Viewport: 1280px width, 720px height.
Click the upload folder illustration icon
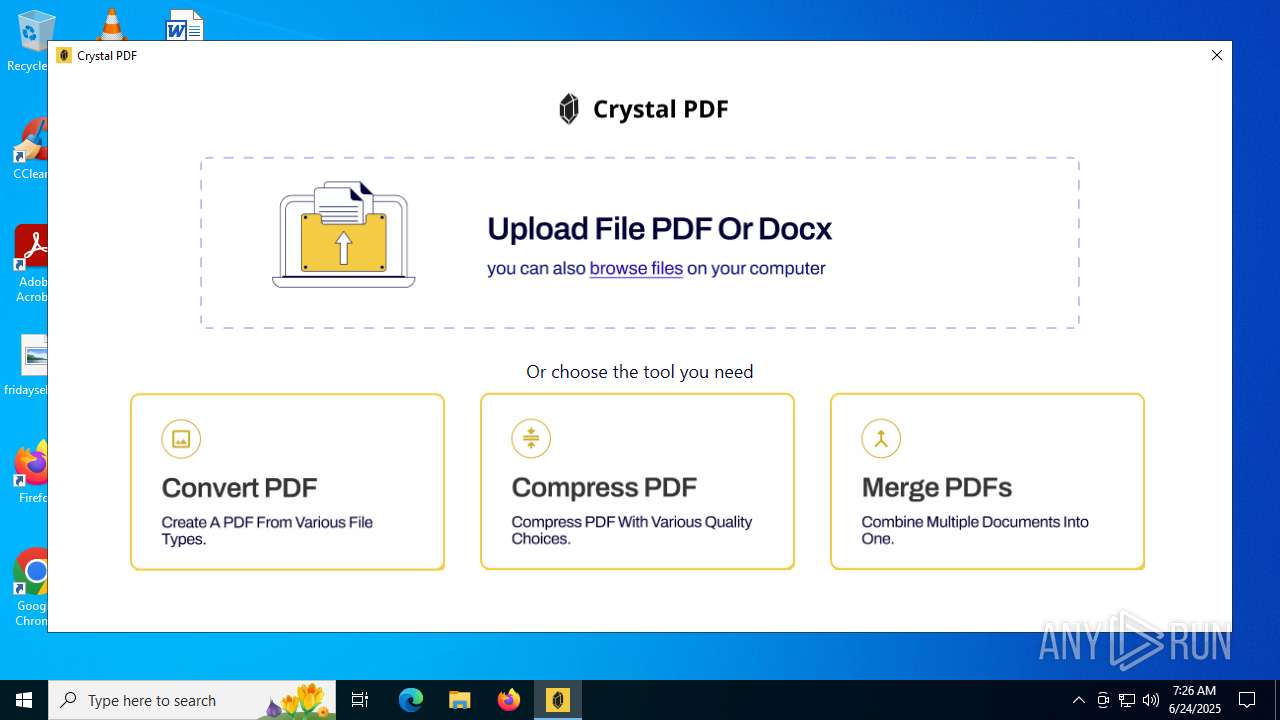tap(343, 235)
